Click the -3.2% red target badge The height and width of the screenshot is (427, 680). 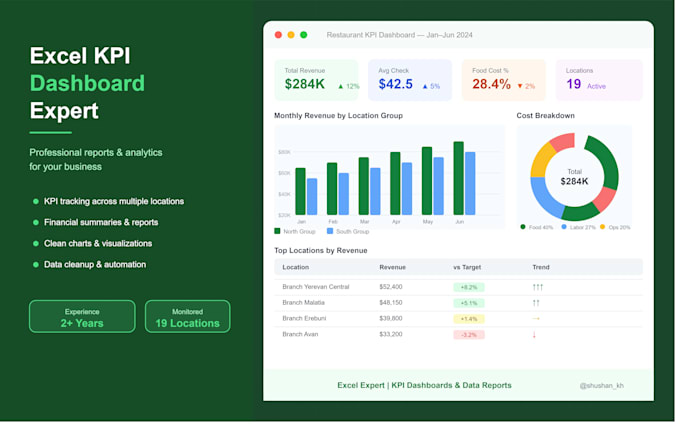tap(469, 335)
